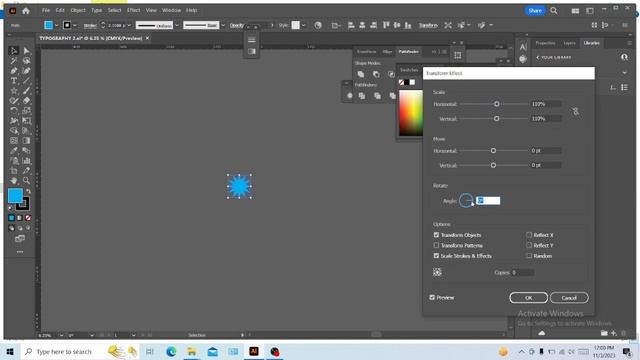640x360 pixels.
Task: Enable Random checkbox
Action: pyautogui.click(x=529, y=256)
